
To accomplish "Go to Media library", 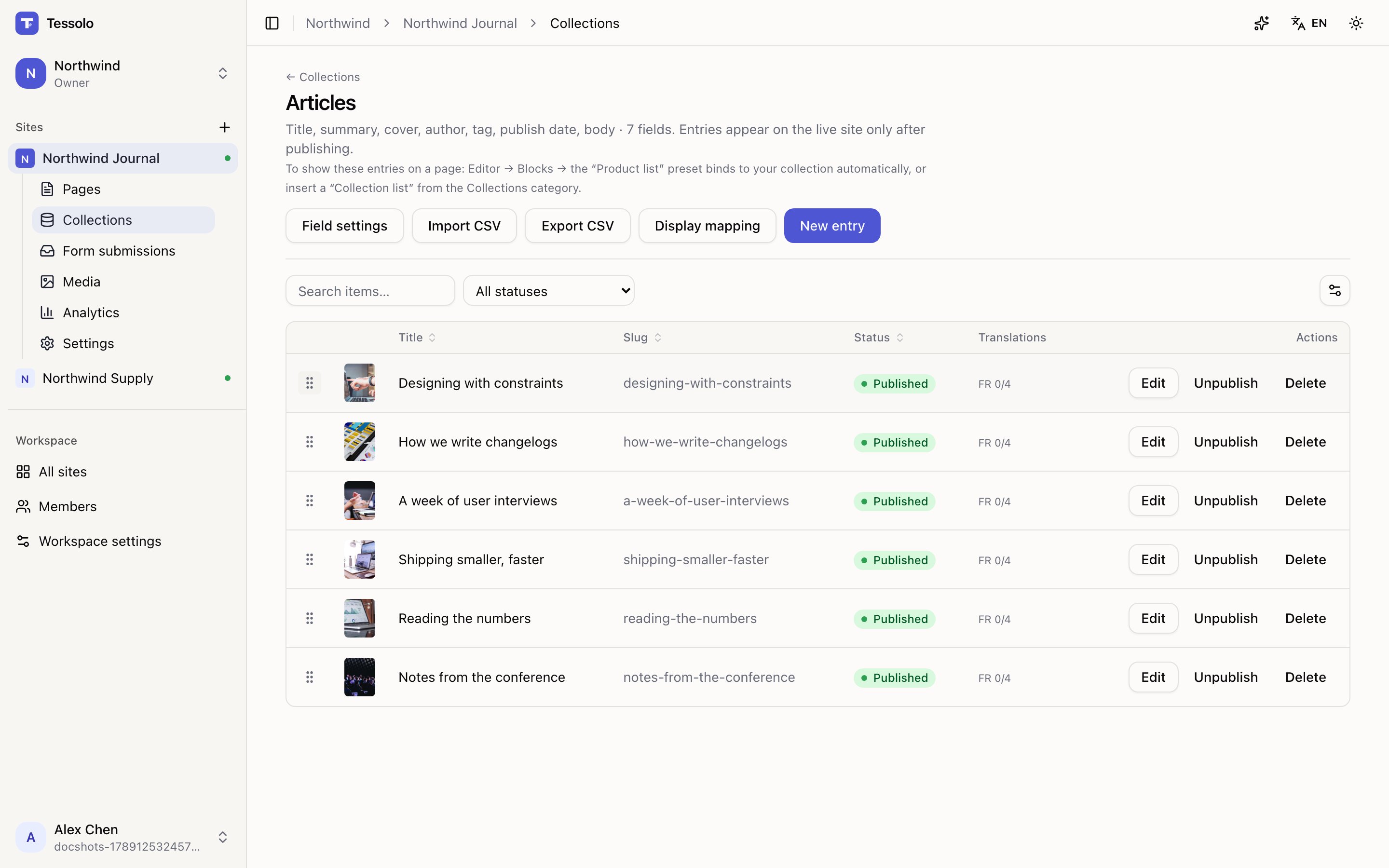I will tap(123, 282).
